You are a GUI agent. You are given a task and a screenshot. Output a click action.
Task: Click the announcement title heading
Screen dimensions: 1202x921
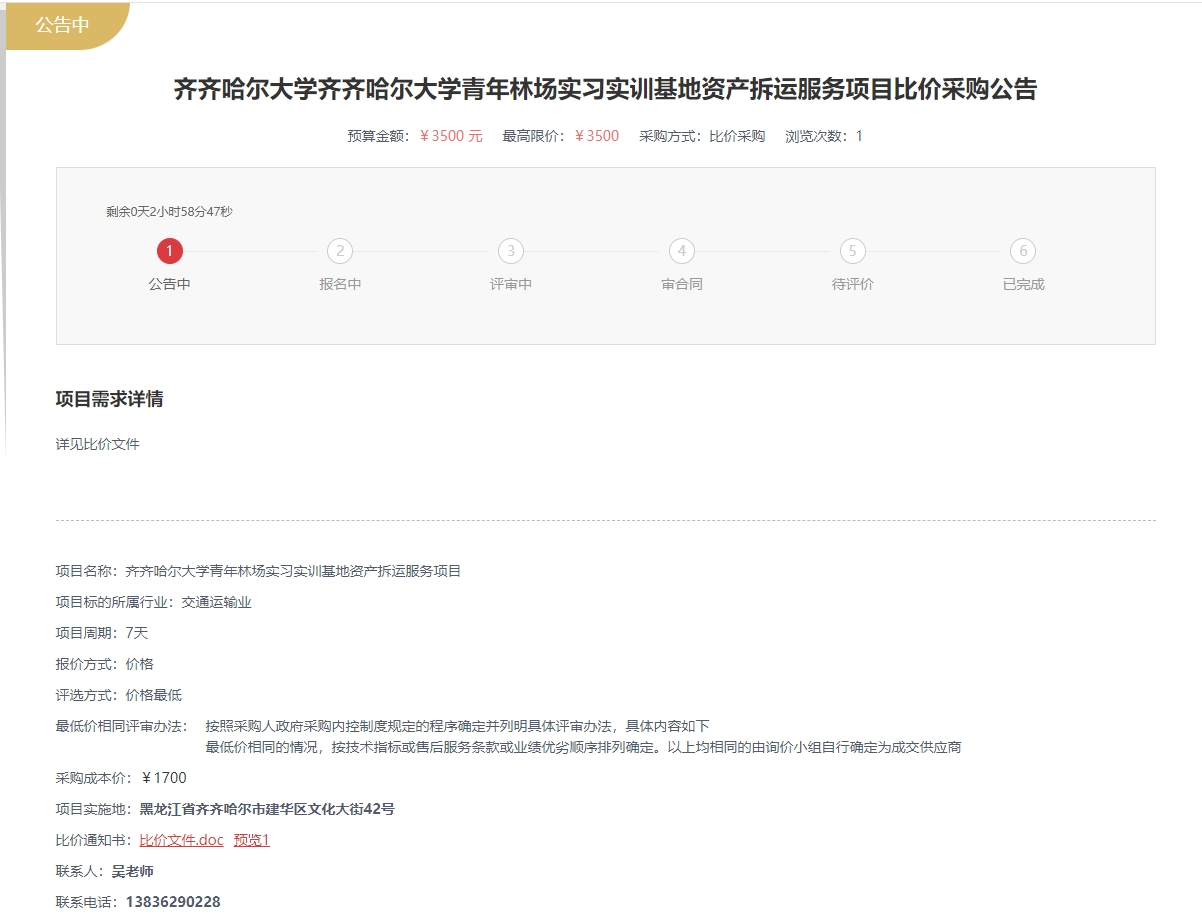point(605,90)
